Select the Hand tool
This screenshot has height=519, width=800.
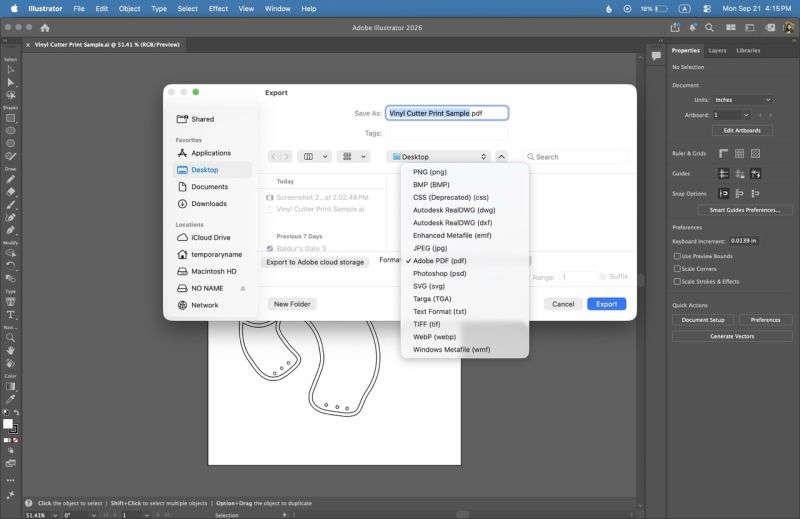[x=10, y=351]
